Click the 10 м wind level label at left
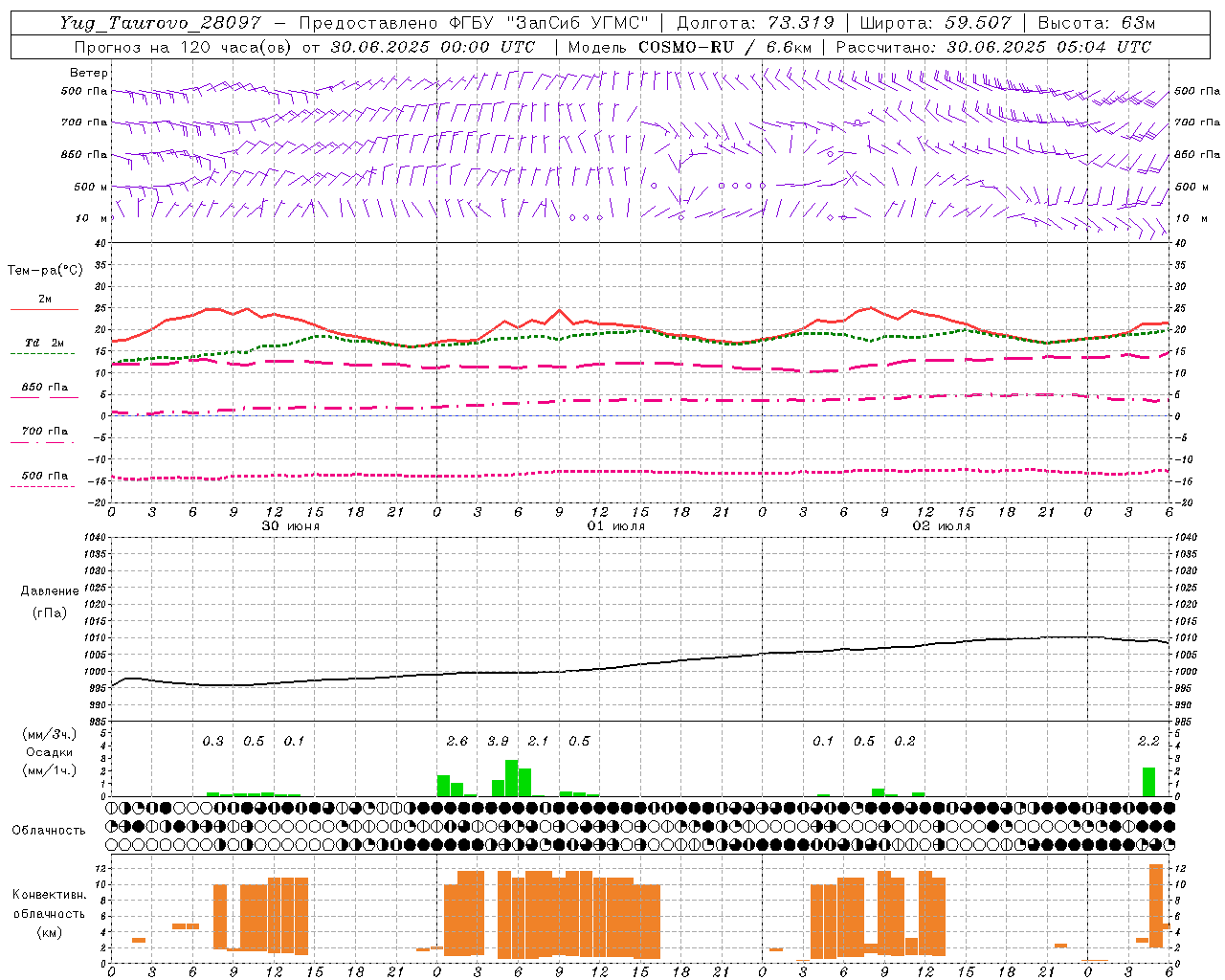Viewport: 1225px width, 980px height. point(92,218)
